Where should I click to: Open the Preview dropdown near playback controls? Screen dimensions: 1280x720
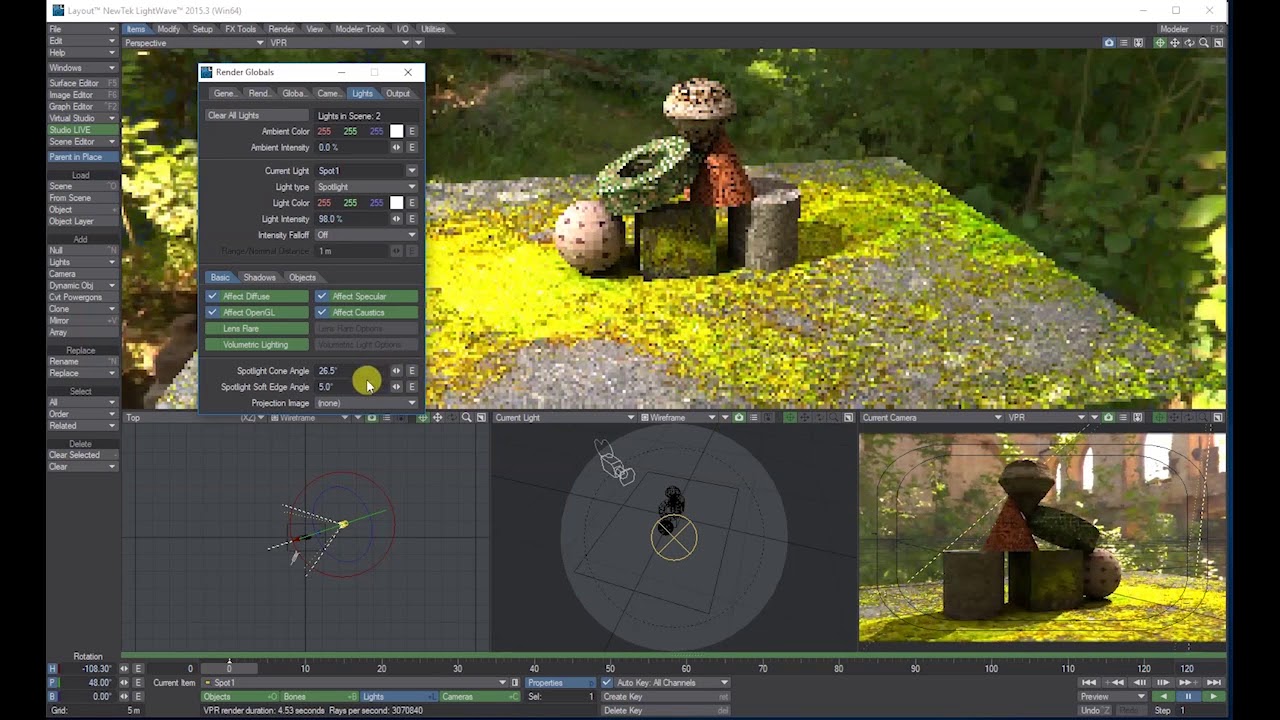(1113, 696)
